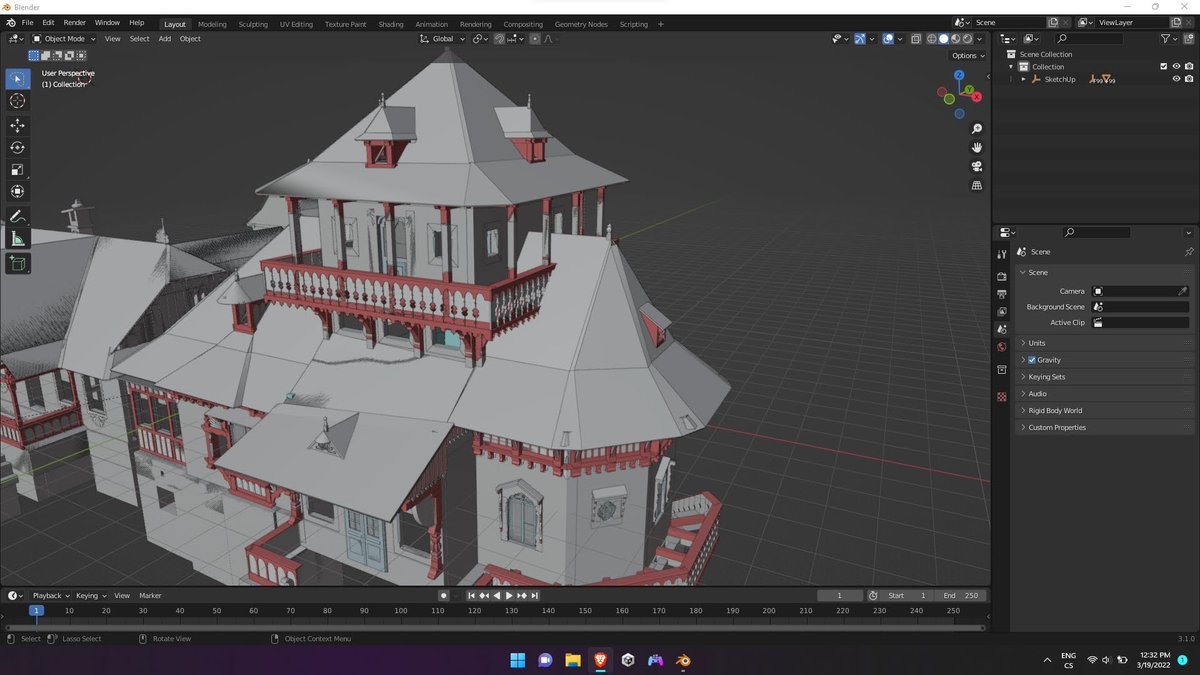Viewport: 1200px width, 675px height.
Task: Open the viewport Options dropdown
Action: tap(968, 55)
